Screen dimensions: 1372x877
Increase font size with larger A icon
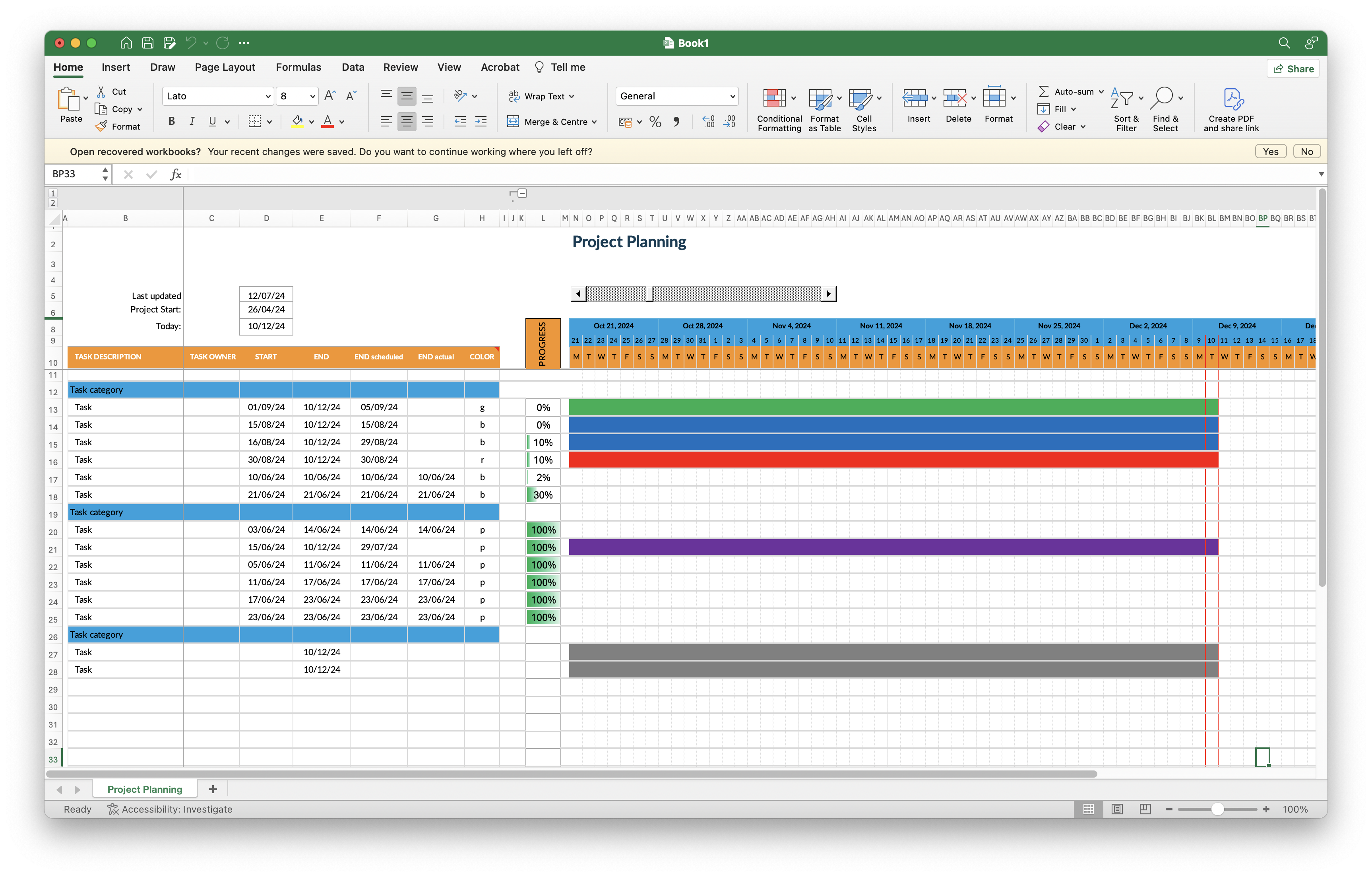330,96
